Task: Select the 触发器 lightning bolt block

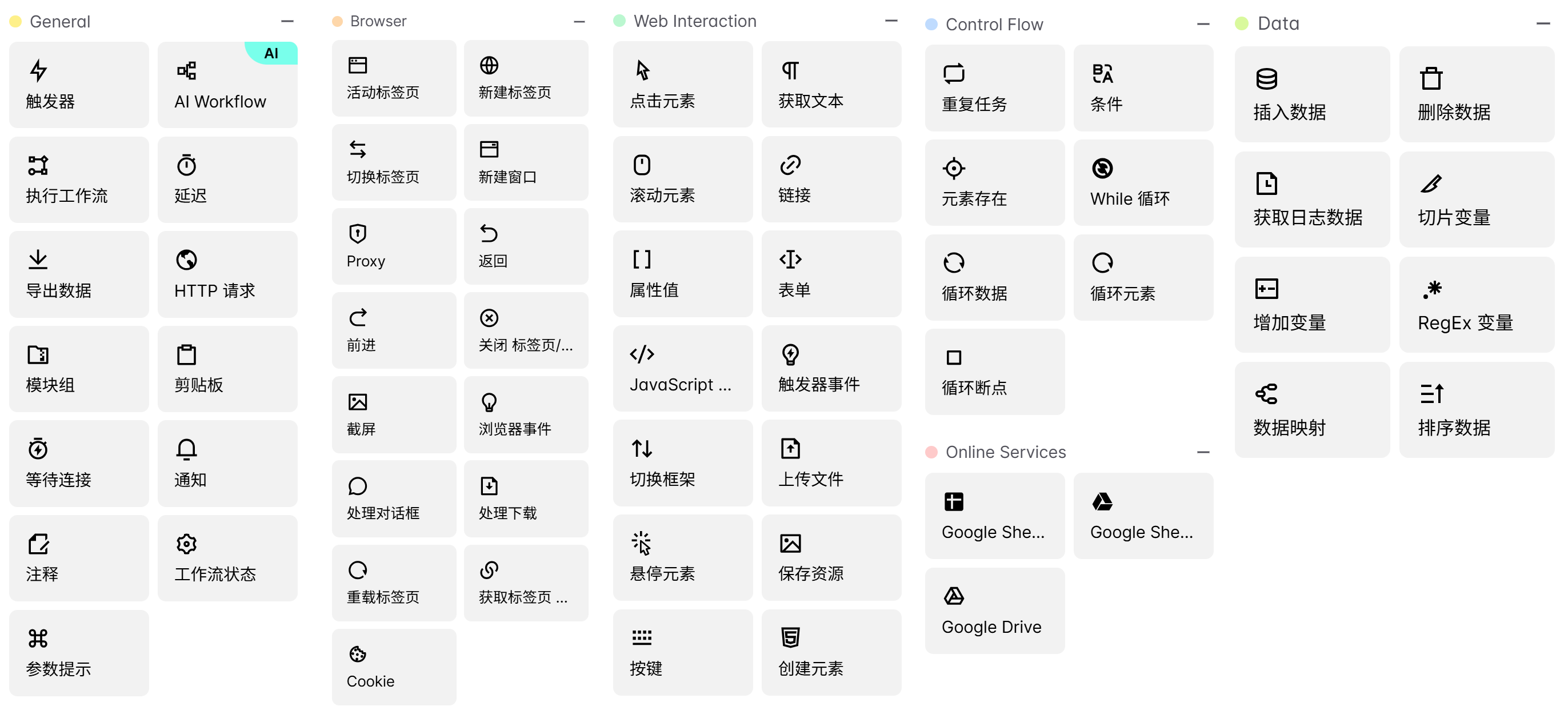Action: [x=78, y=85]
